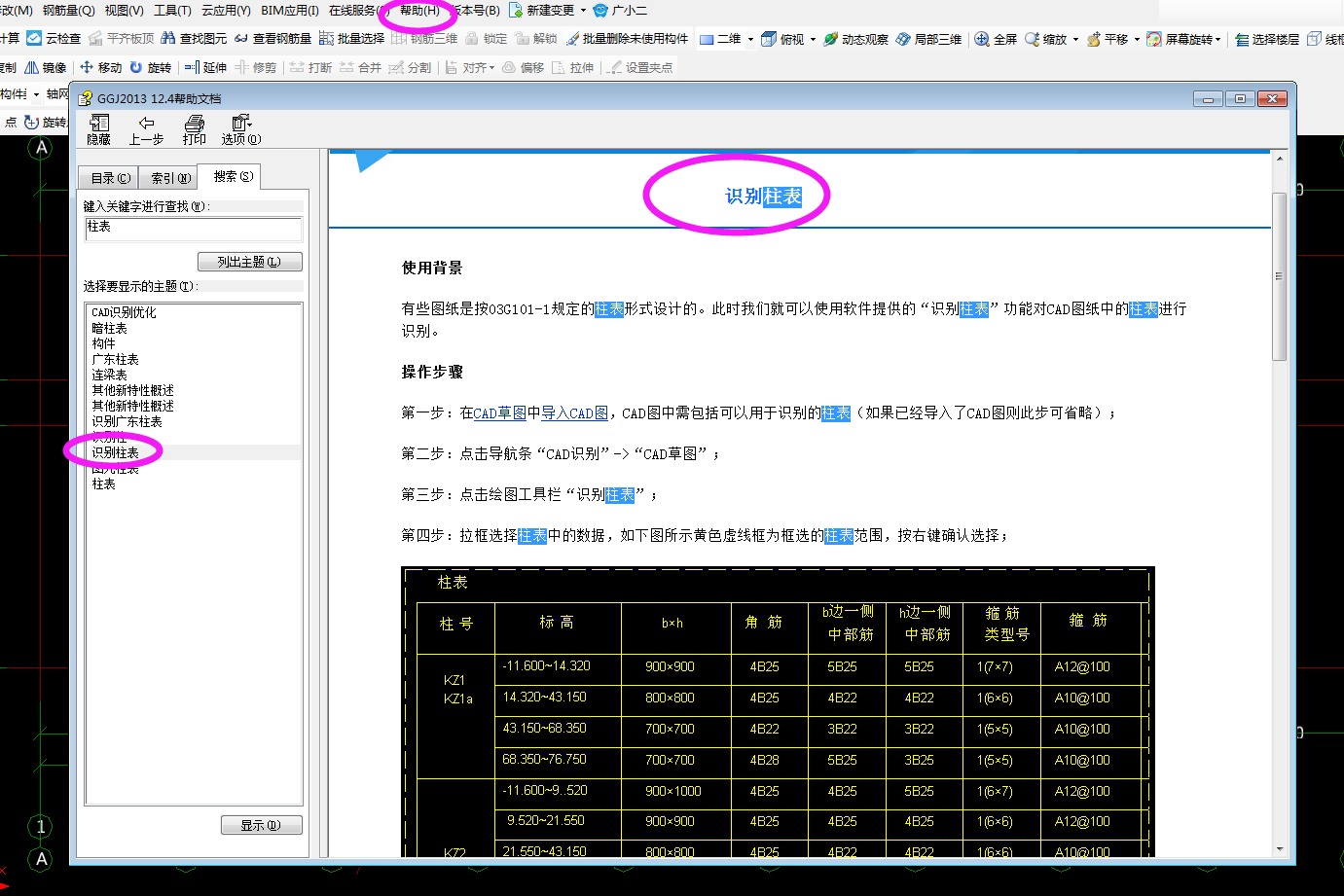Open the Cloud Apps 云应用(Y) menu
The width and height of the screenshot is (1344, 896).
click(226, 11)
